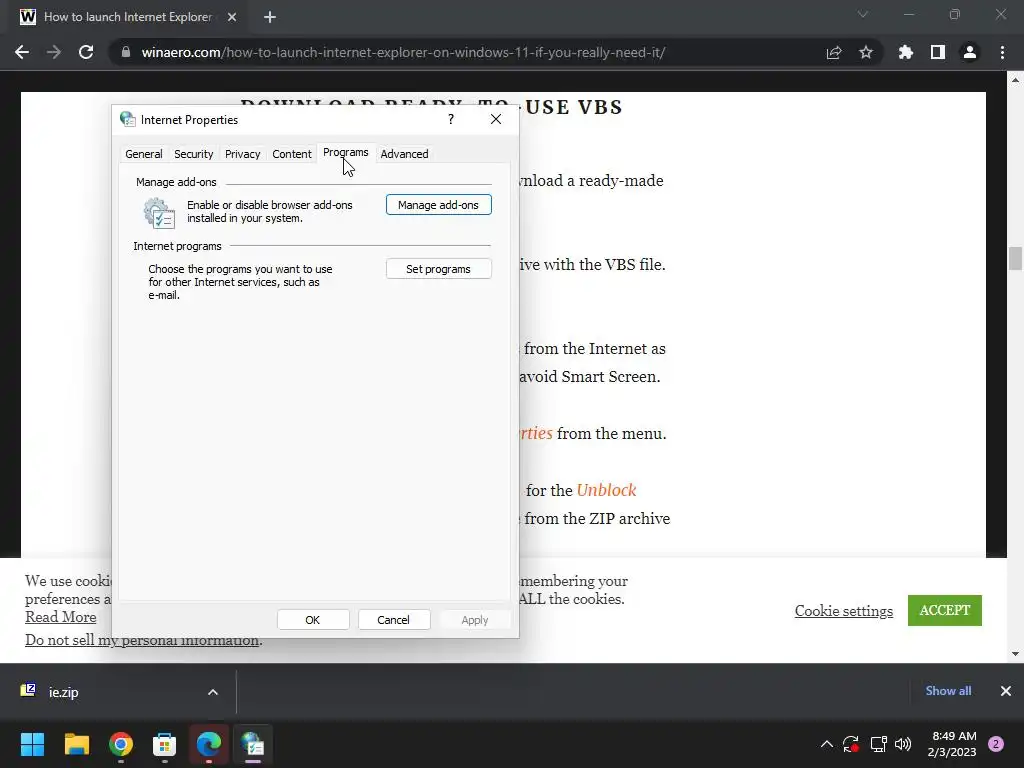Close the Internet Properties dialog
Image resolution: width=1024 pixels, height=768 pixels.
[x=496, y=119]
